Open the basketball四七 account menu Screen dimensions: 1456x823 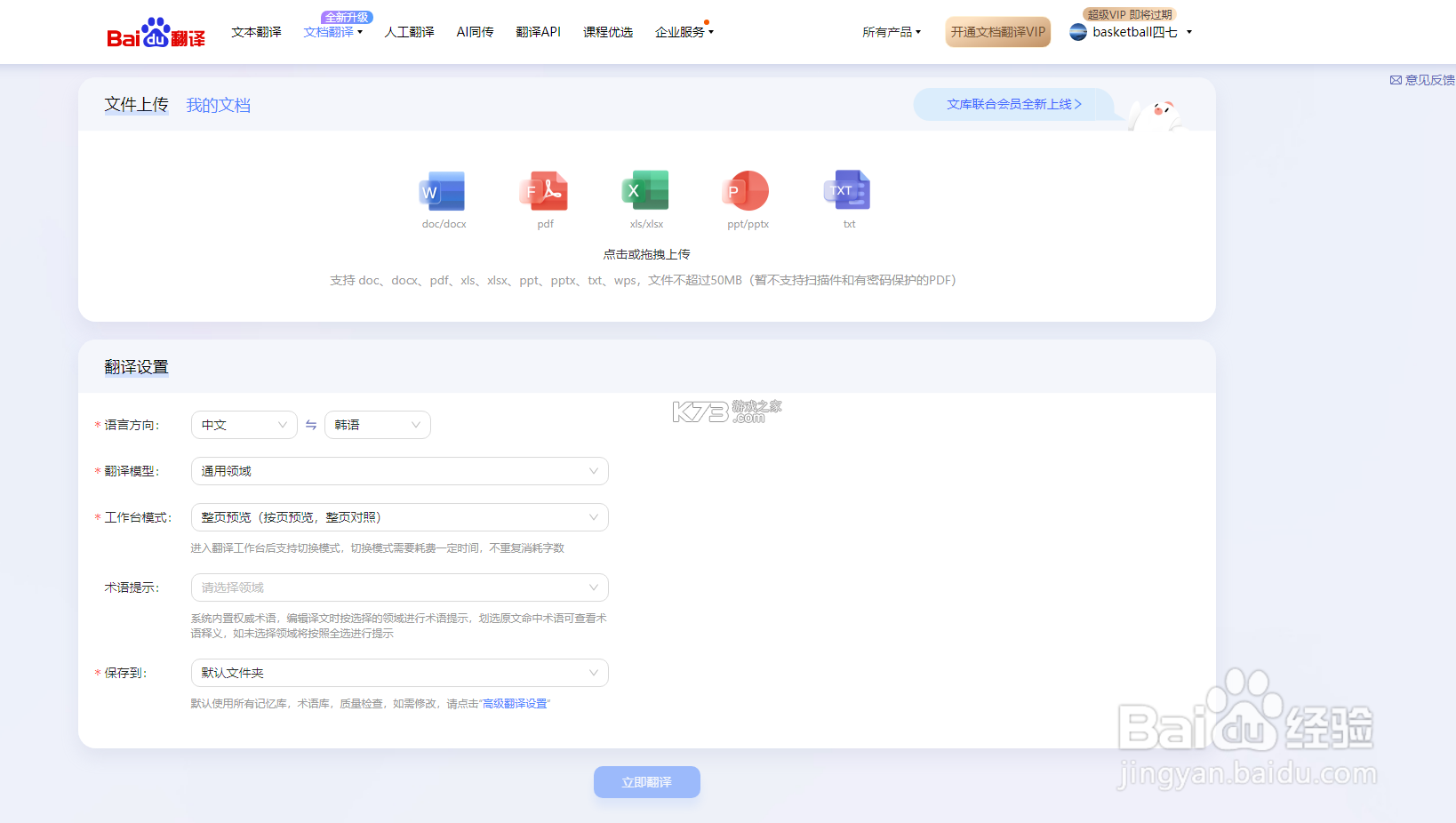[x=1141, y=32]
